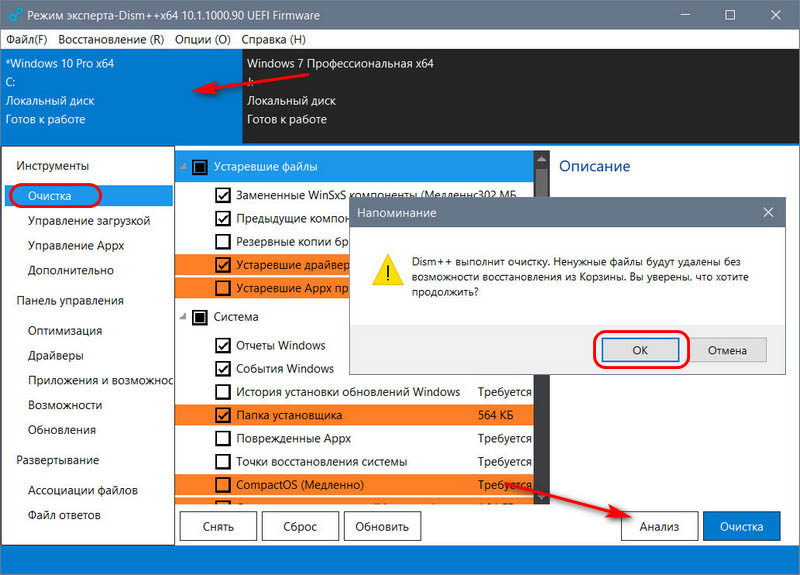
Task: Select the Windows 10 Pro x64 image panel
Action: pyautogui.click(x=121, y=96)
